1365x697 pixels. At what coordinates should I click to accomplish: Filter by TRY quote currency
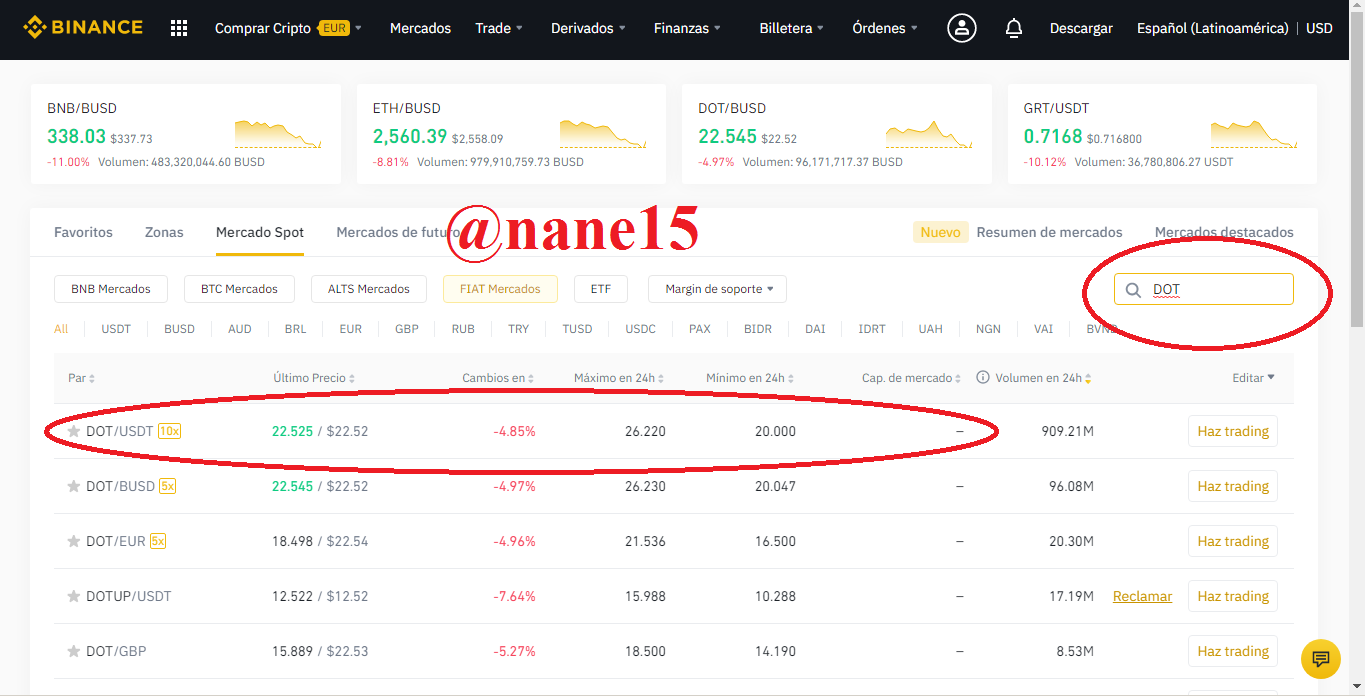pyautogui.click(x=518, y=328)
